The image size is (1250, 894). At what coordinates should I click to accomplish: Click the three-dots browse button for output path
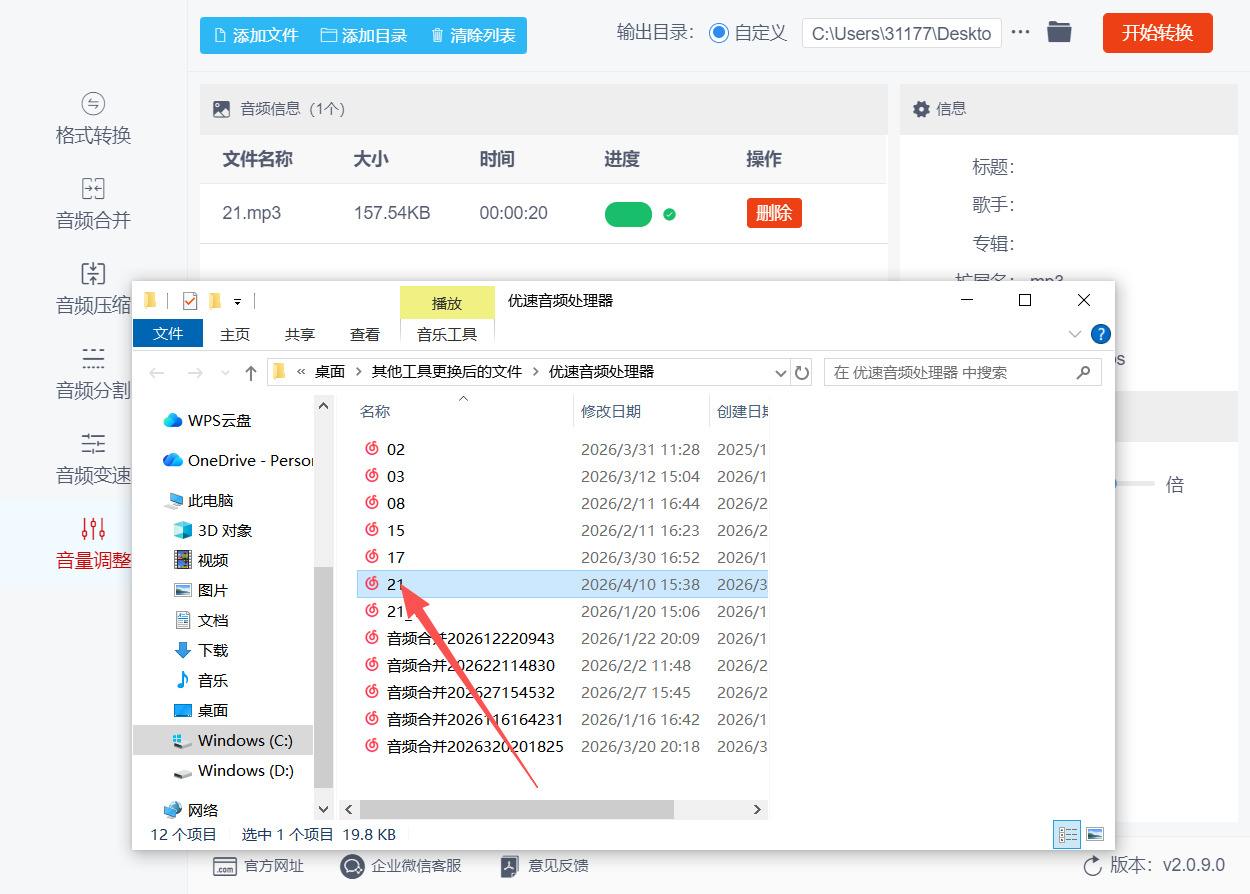click(1020, 33)
